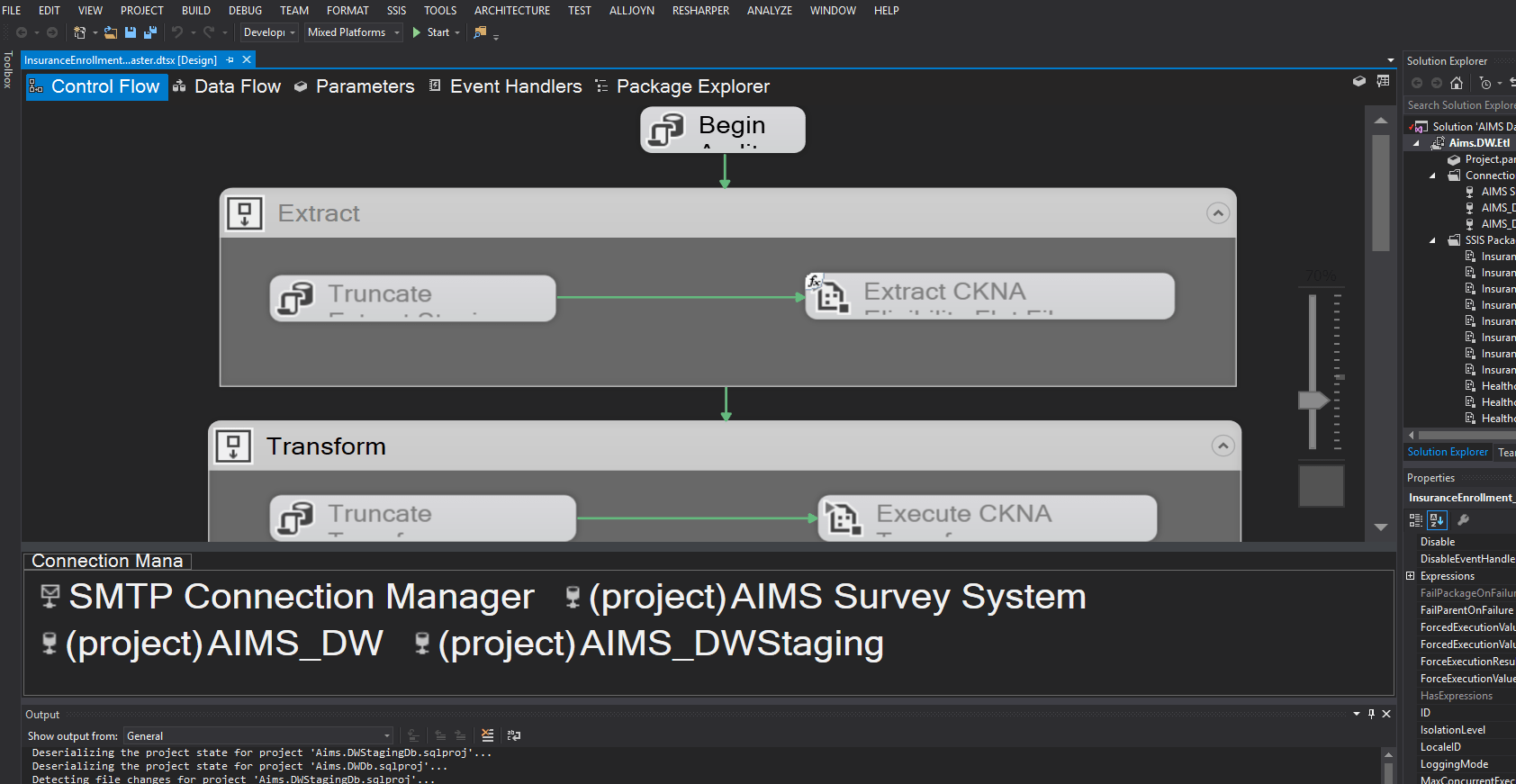1516x784 pixels.
Task: Open the Start button dropdown arrow
Action: coord(457,33)
